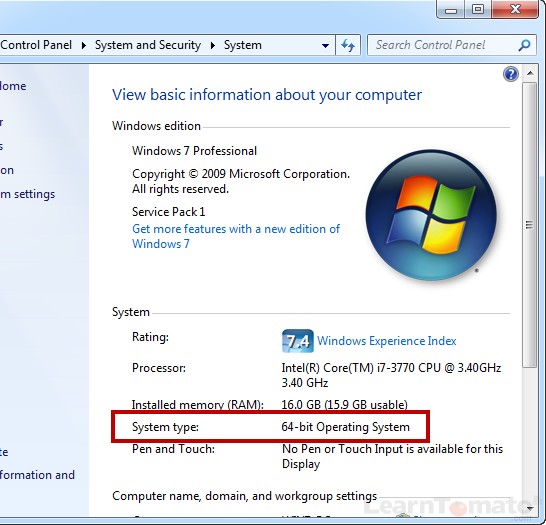Click the search magnifier icon
Image resolution: width=546 pixels, height=525 pixels.
point(524,45)
